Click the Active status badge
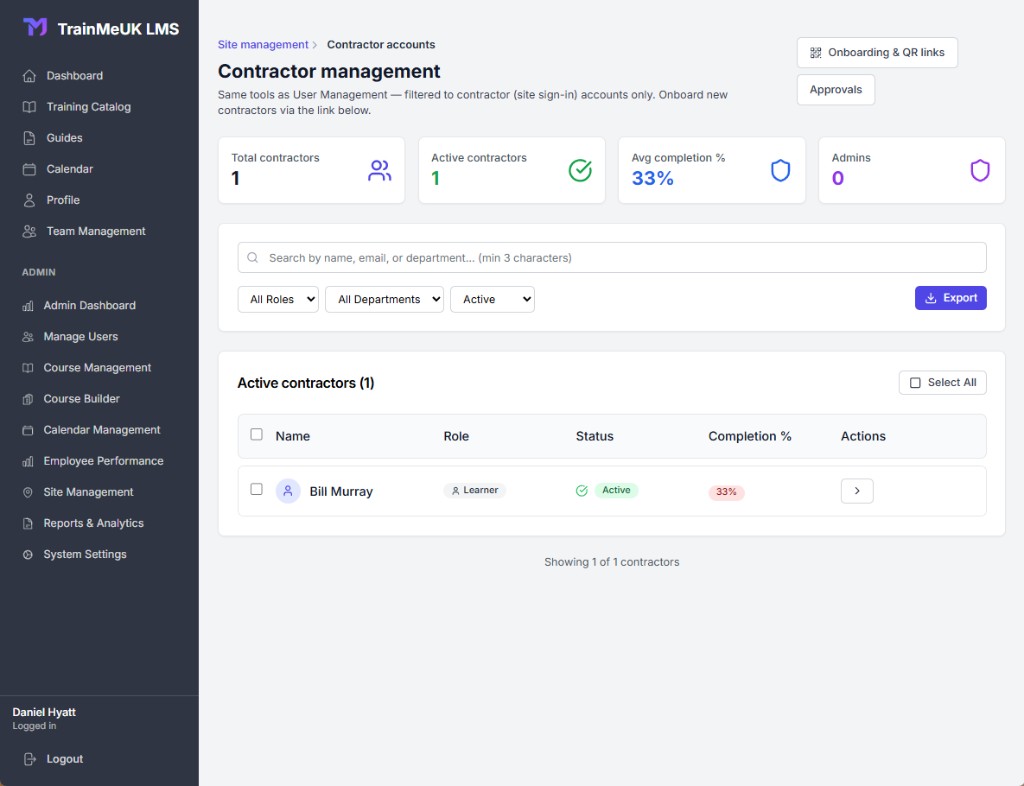The image size is (1024, 786). 616,490
